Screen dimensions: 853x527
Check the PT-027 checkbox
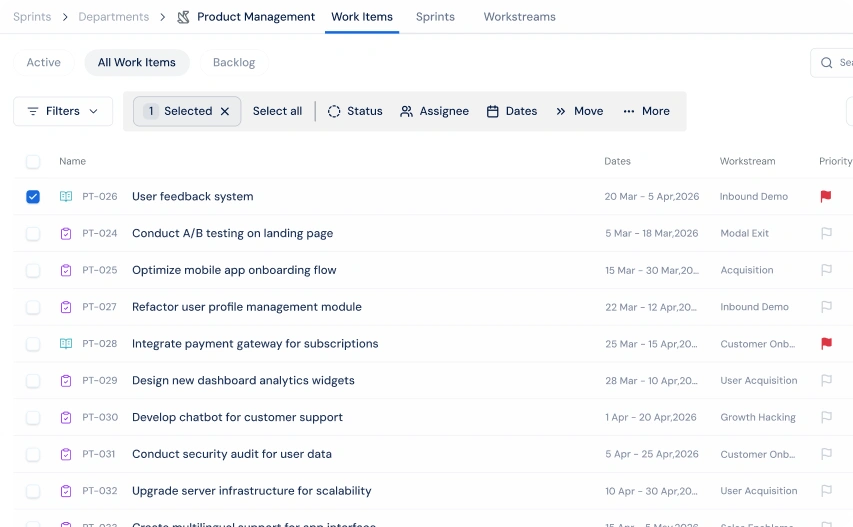(33, 307)
